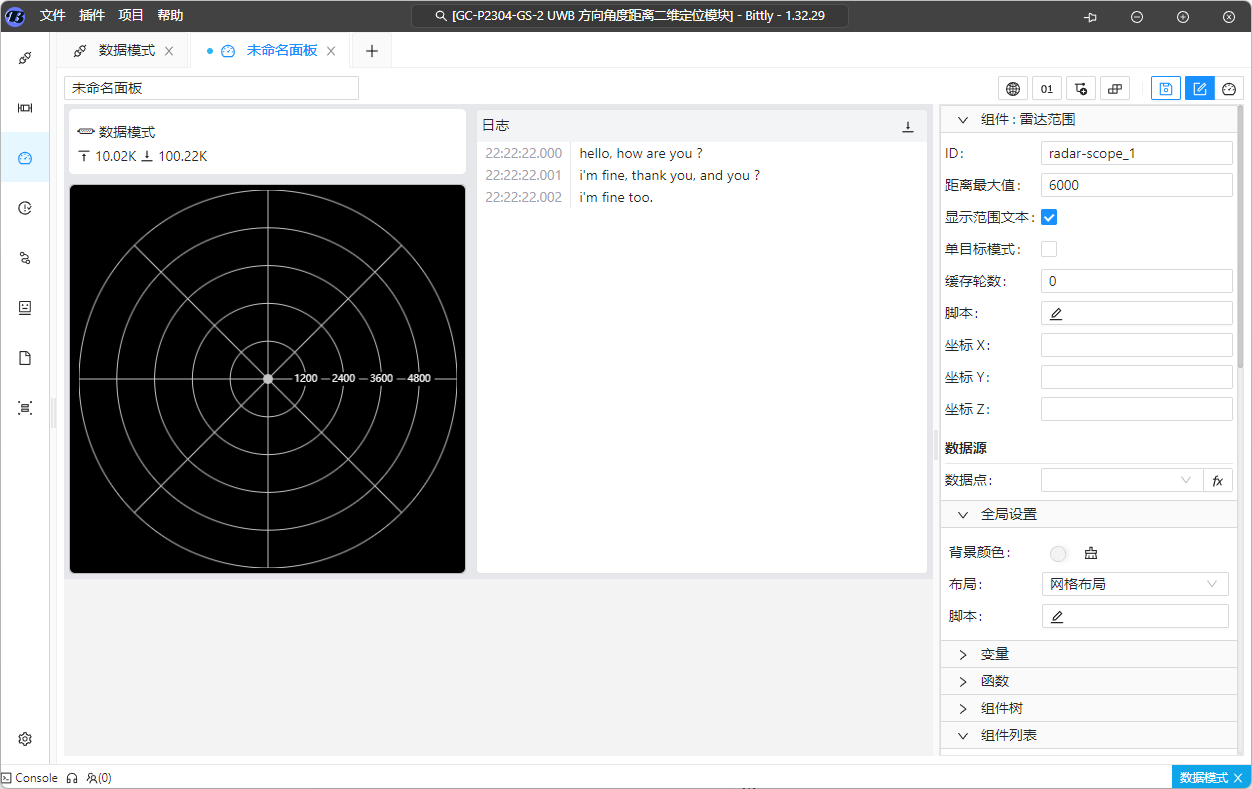
Task: Open the 文件 menu
Action: pos(53,16)
